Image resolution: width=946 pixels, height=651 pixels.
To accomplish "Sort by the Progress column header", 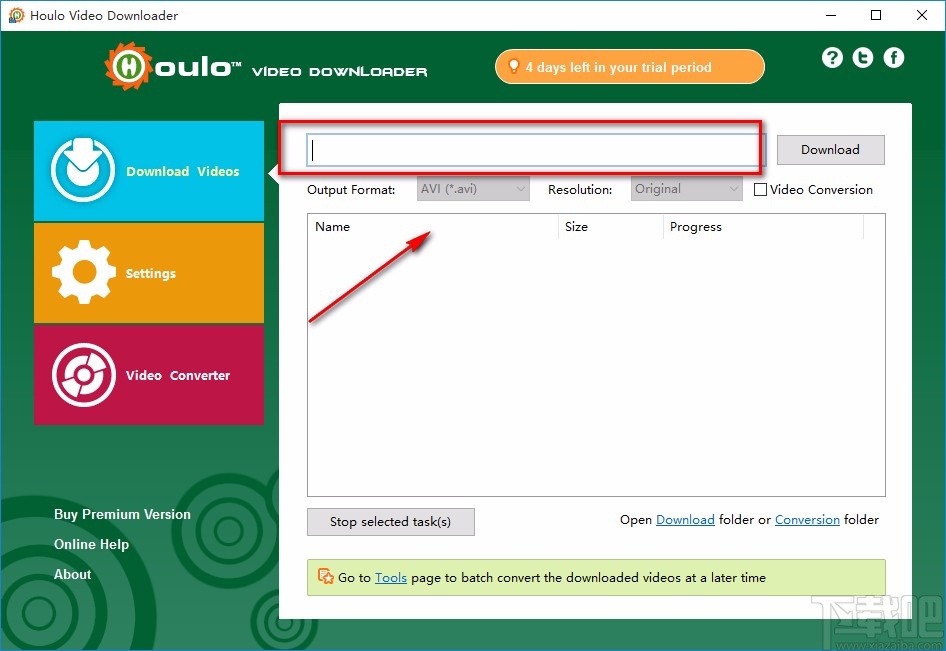I will [x=763, y=226].
